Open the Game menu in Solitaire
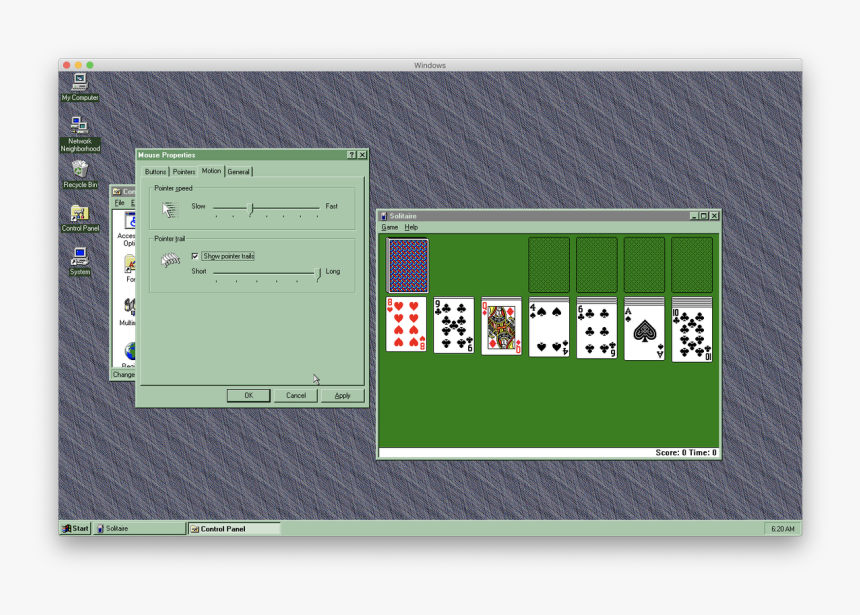This screenshot has width=860, height=615. 389,227
